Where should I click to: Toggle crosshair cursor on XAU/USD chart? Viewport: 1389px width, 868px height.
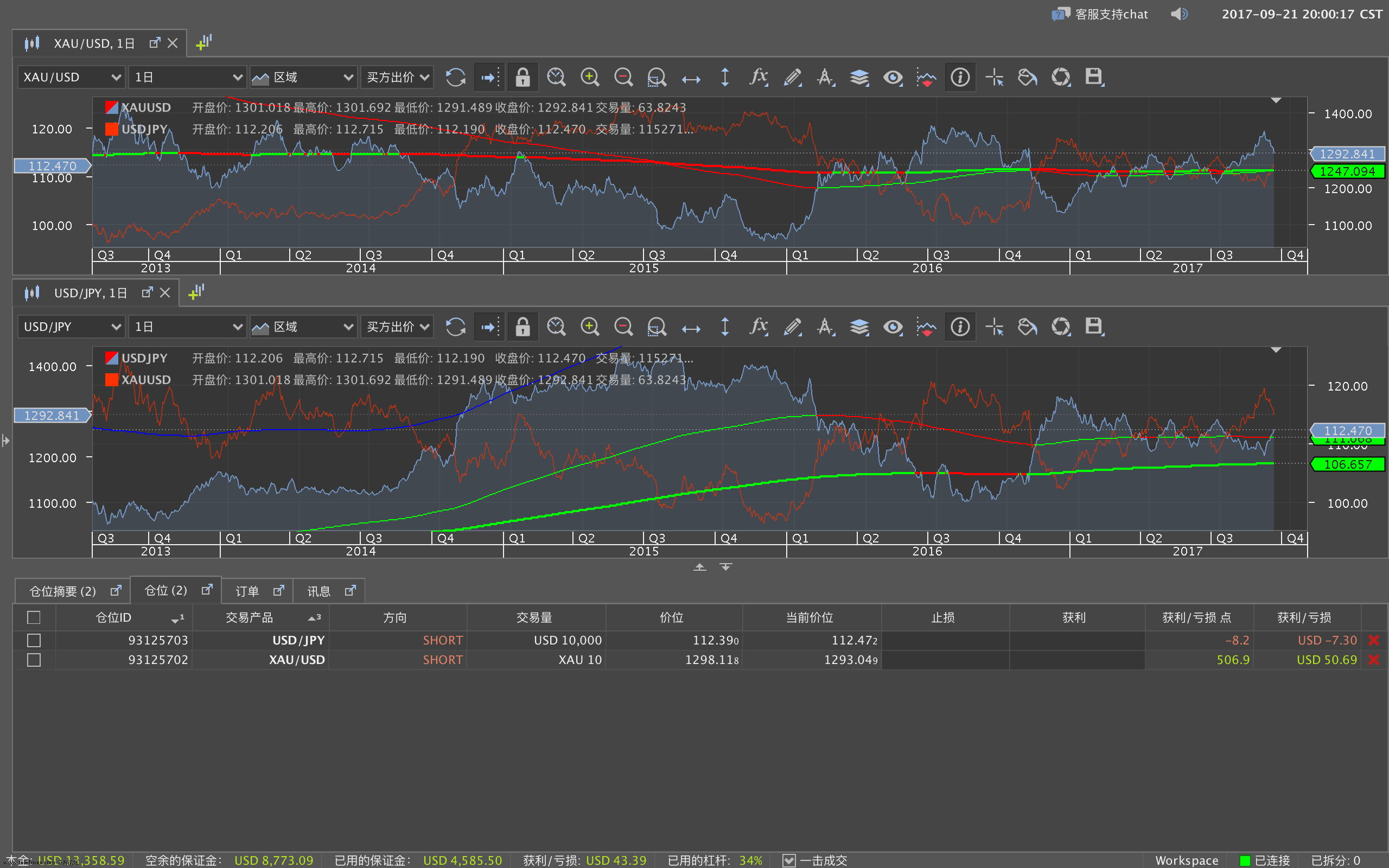(994, 77)
